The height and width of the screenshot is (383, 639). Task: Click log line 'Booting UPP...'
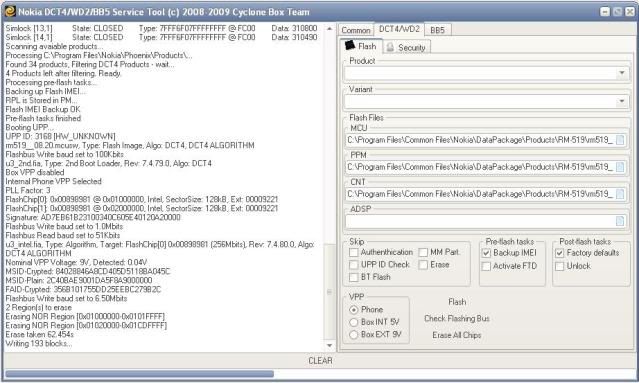click(30, 128)
